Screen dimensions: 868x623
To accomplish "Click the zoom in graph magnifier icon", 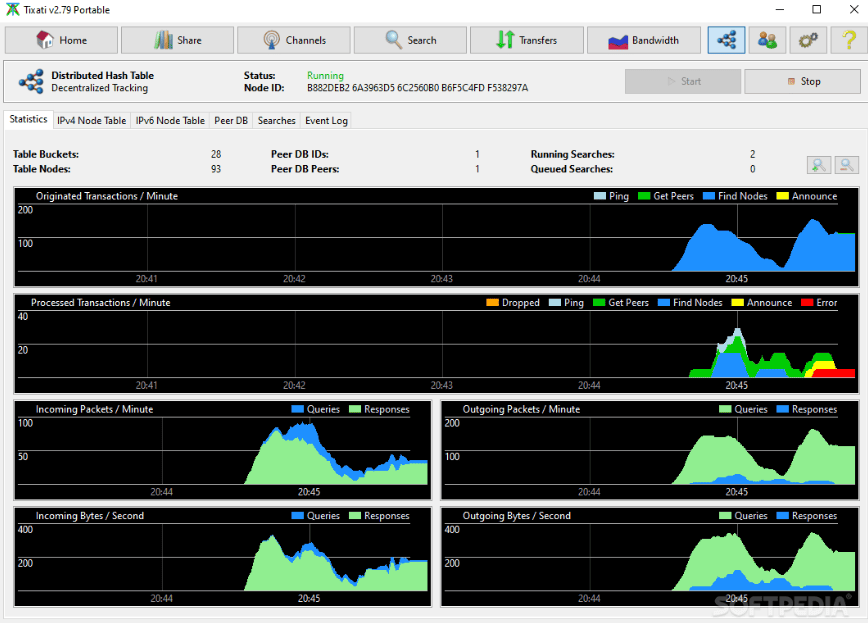I will coord(819,164).
